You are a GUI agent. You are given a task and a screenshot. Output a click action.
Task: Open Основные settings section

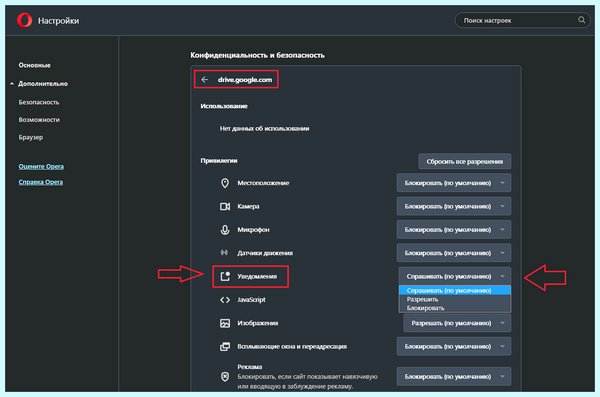click(x=34, y=65)
